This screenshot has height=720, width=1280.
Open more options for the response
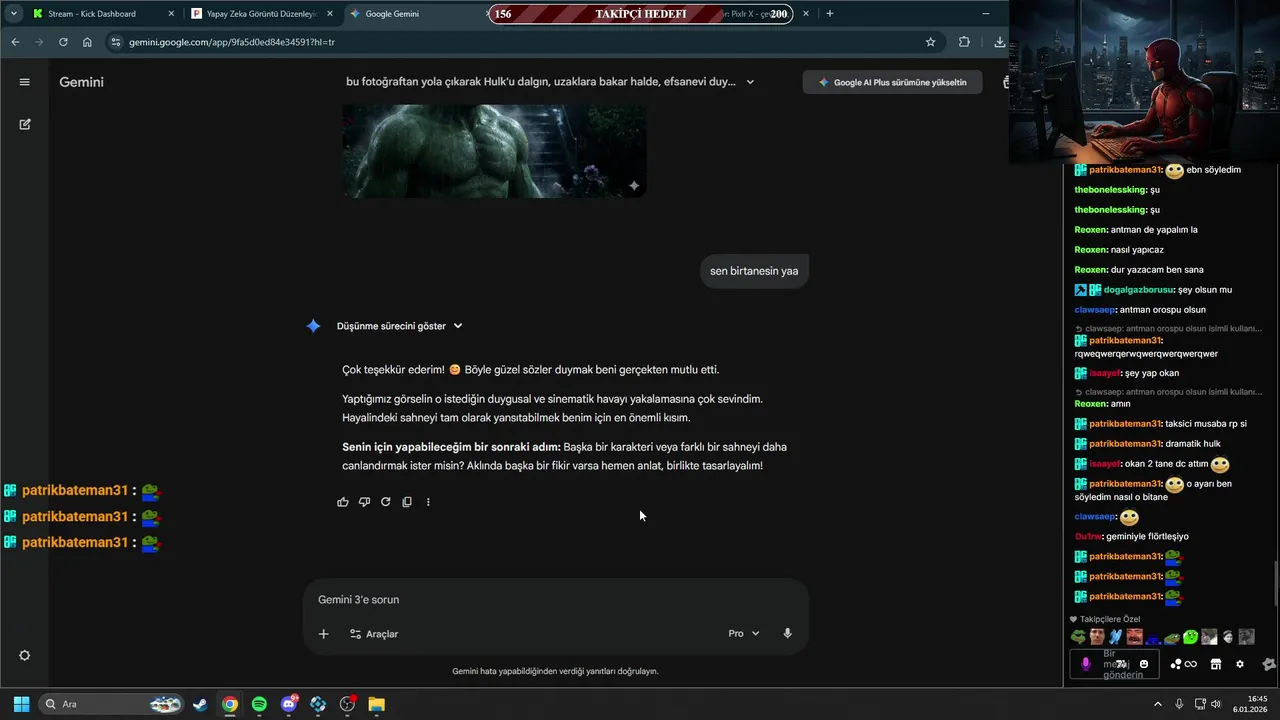click(x=428, y=502)
